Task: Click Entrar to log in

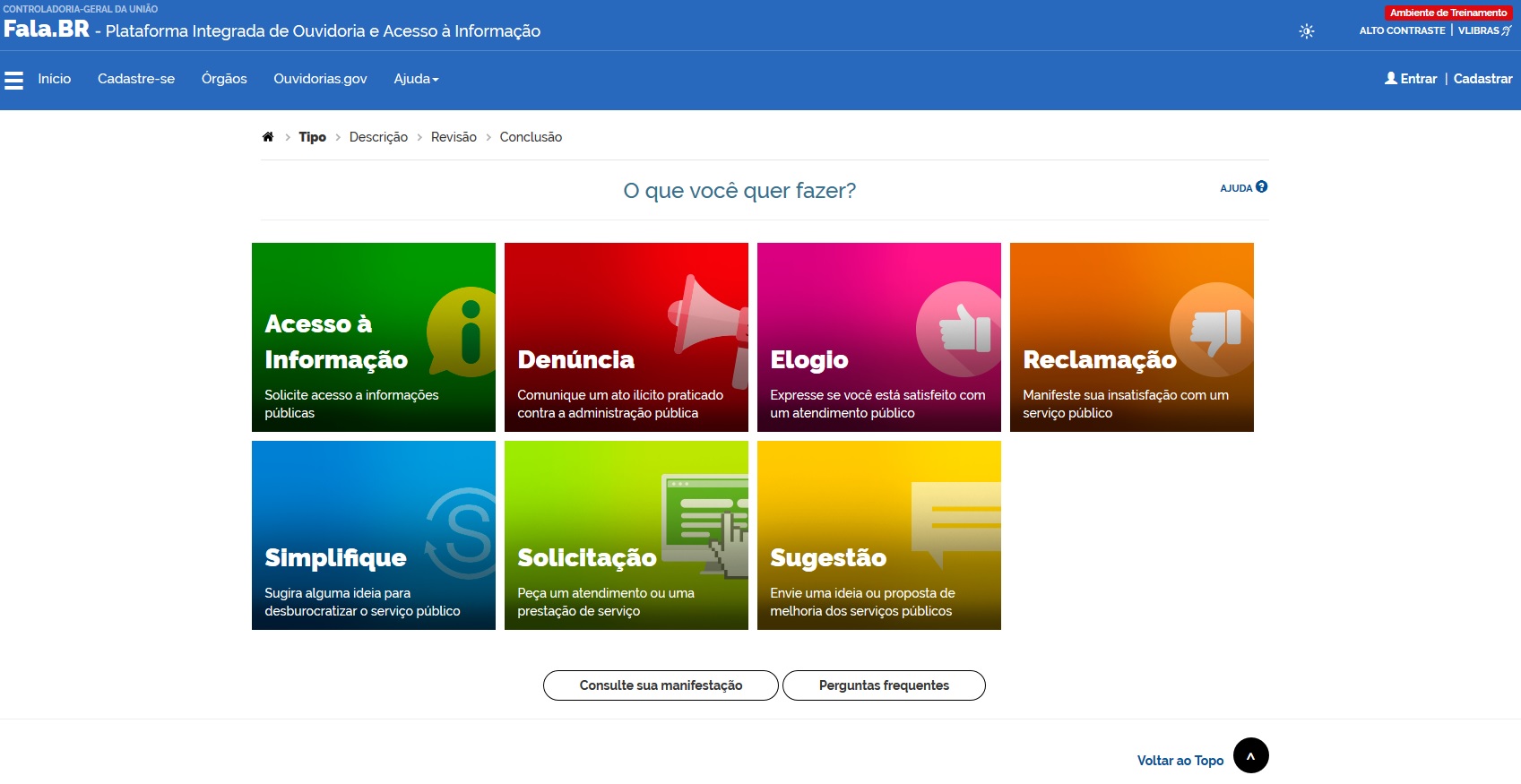Action: click(1411, 79)
